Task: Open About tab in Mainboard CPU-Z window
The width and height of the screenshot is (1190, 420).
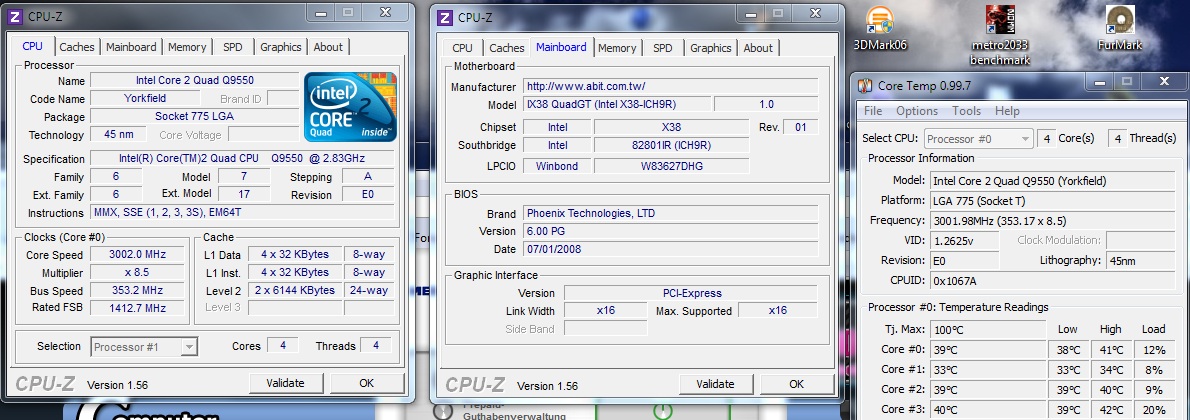Action: tap(758, 48)
